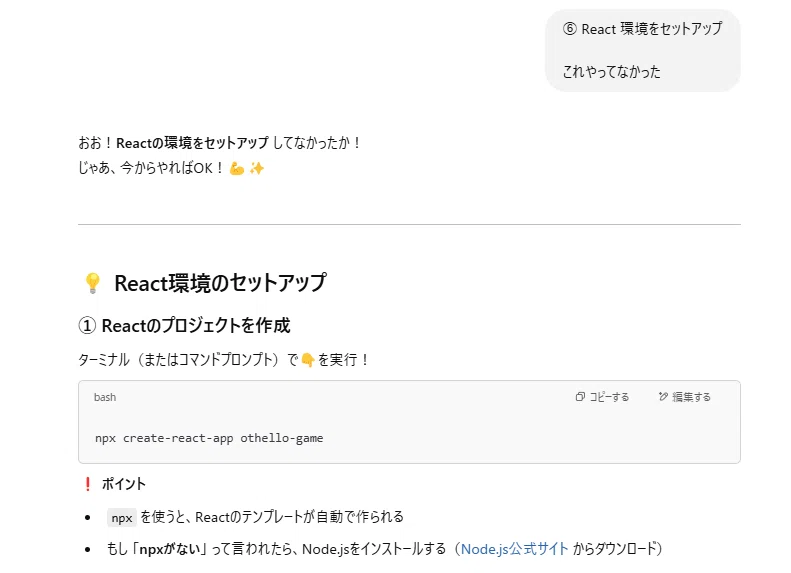This screenshot has height=573, width=791.
Task: Click the pencil edit icon in code block
Action: pos(663,397)
